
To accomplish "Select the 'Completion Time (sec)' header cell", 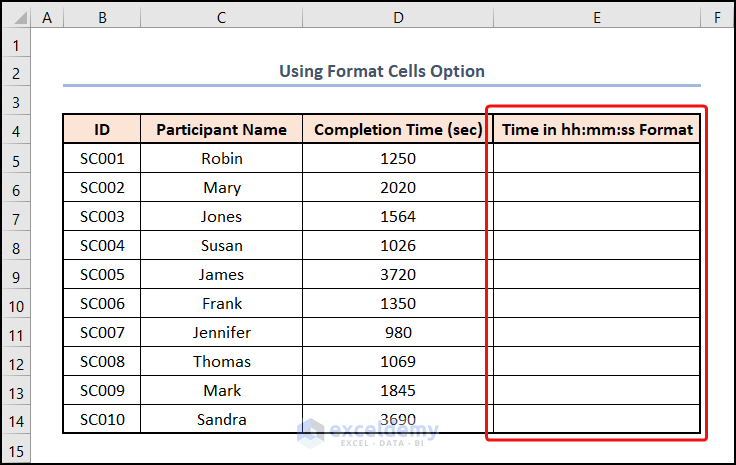I will (398, 130).
